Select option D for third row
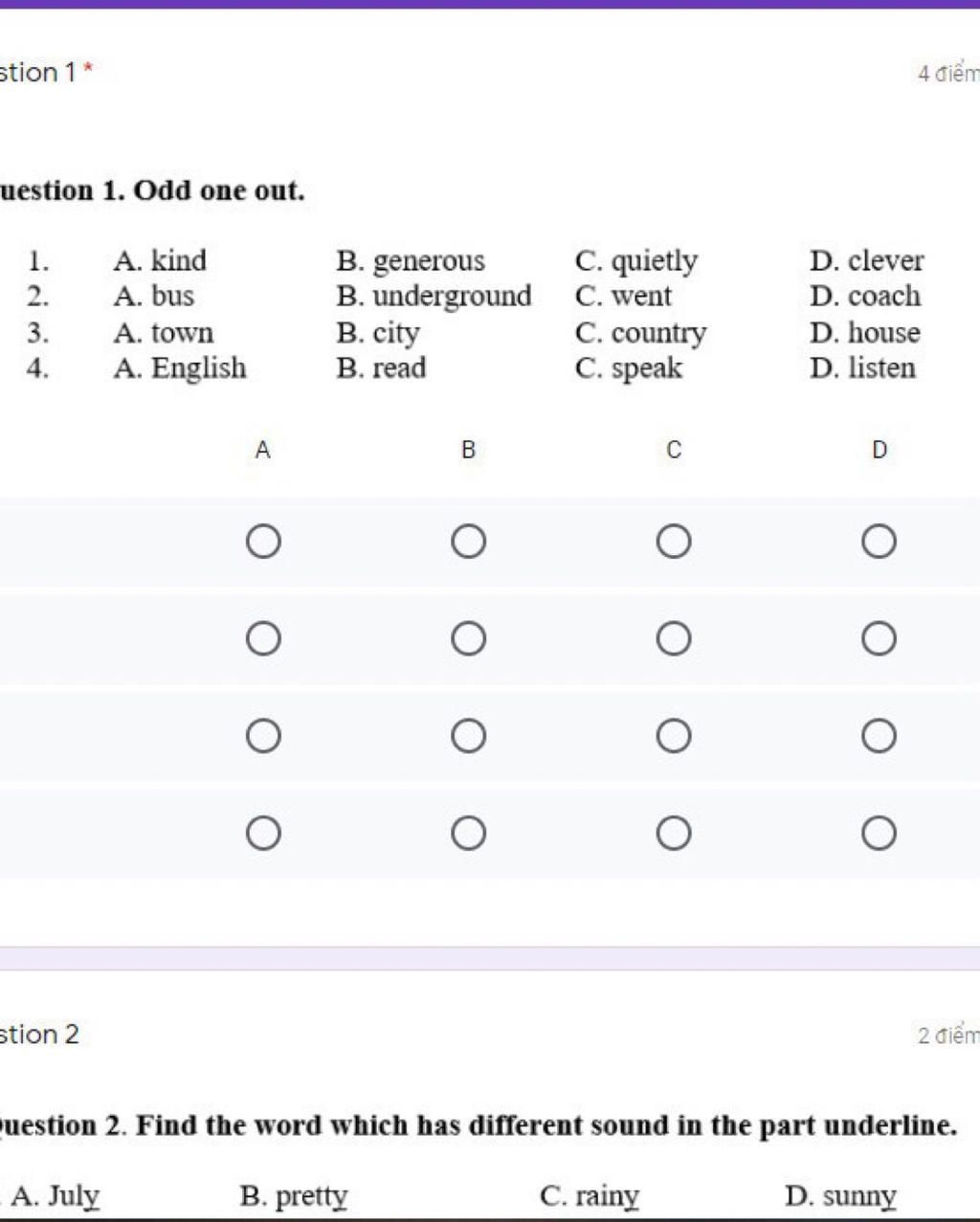This screenshot has height=1222, width=980. (879, 736)
